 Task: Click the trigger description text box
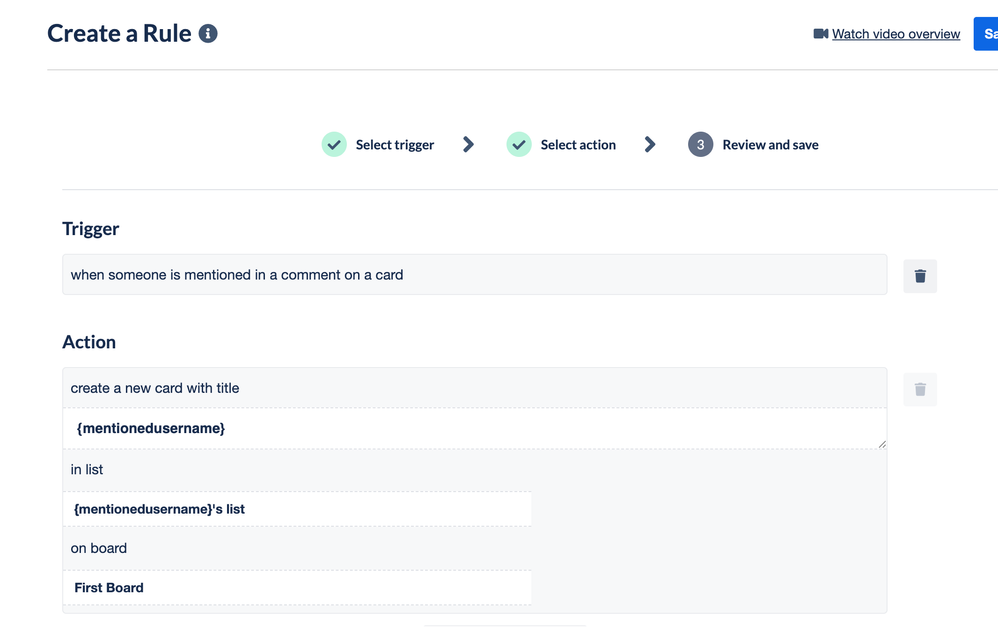[475, 274]
